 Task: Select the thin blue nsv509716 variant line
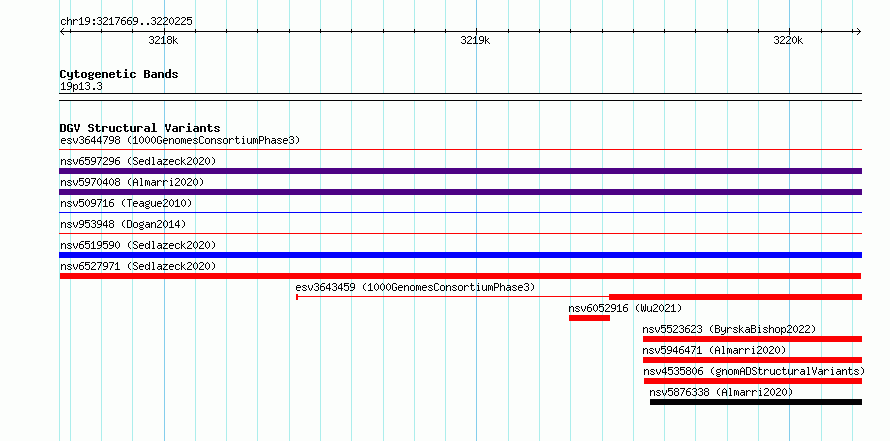(x=460, y=212)
